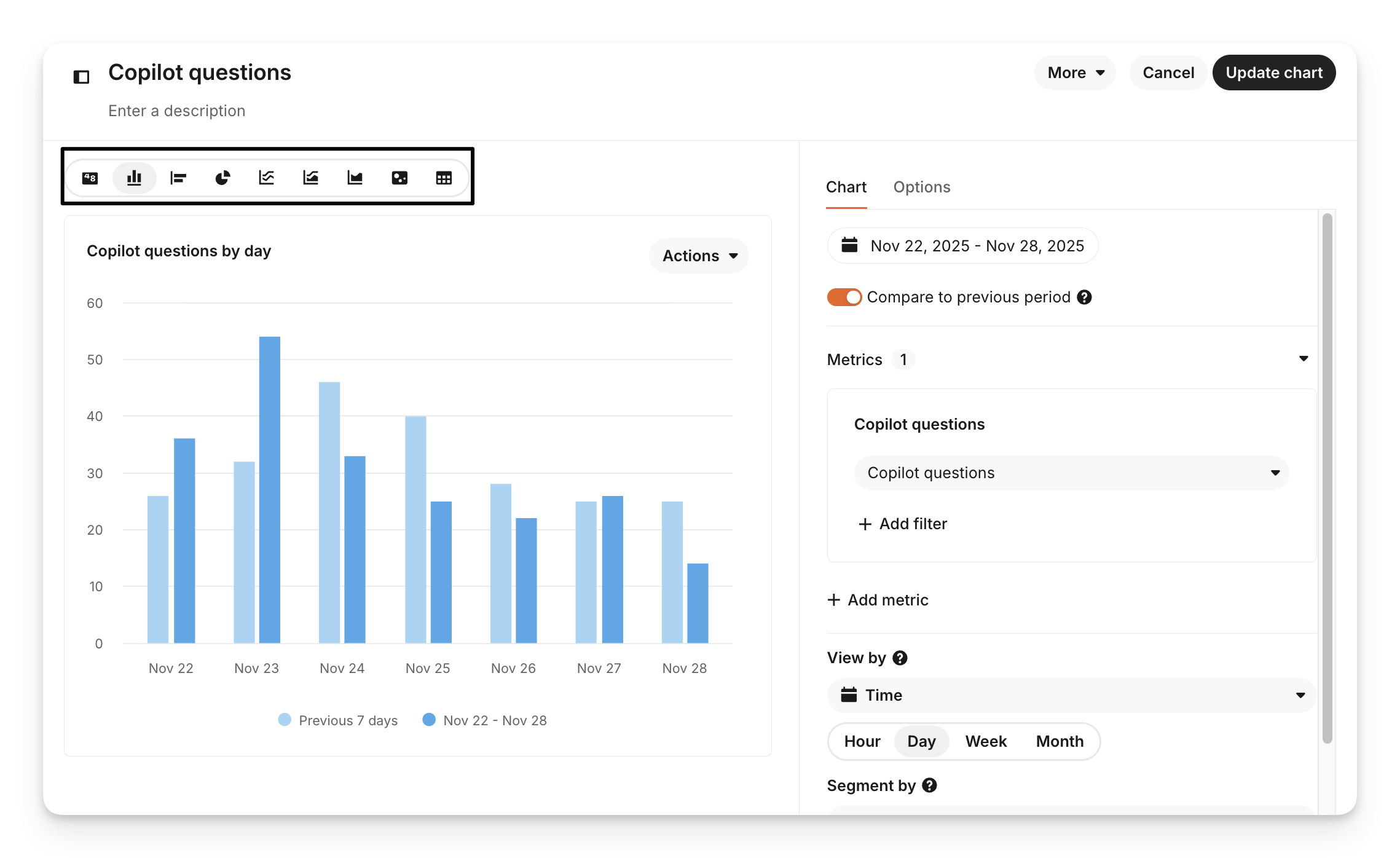Open the Time view-by dropdown

click(x=1071, y=695)
